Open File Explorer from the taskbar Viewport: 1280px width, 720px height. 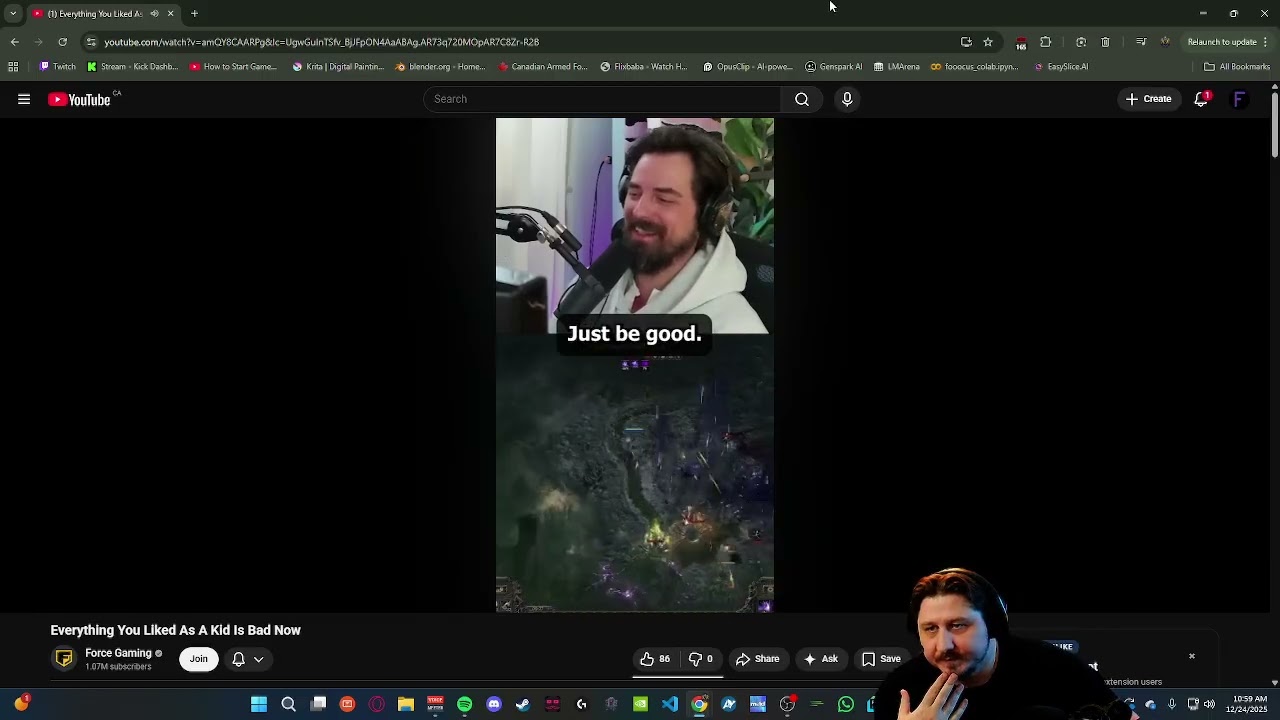(406, 705)
